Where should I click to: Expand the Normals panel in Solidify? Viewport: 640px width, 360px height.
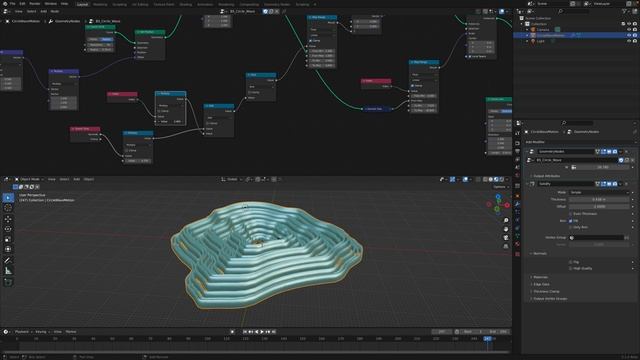pyautogui.click(x=540, y=253)
